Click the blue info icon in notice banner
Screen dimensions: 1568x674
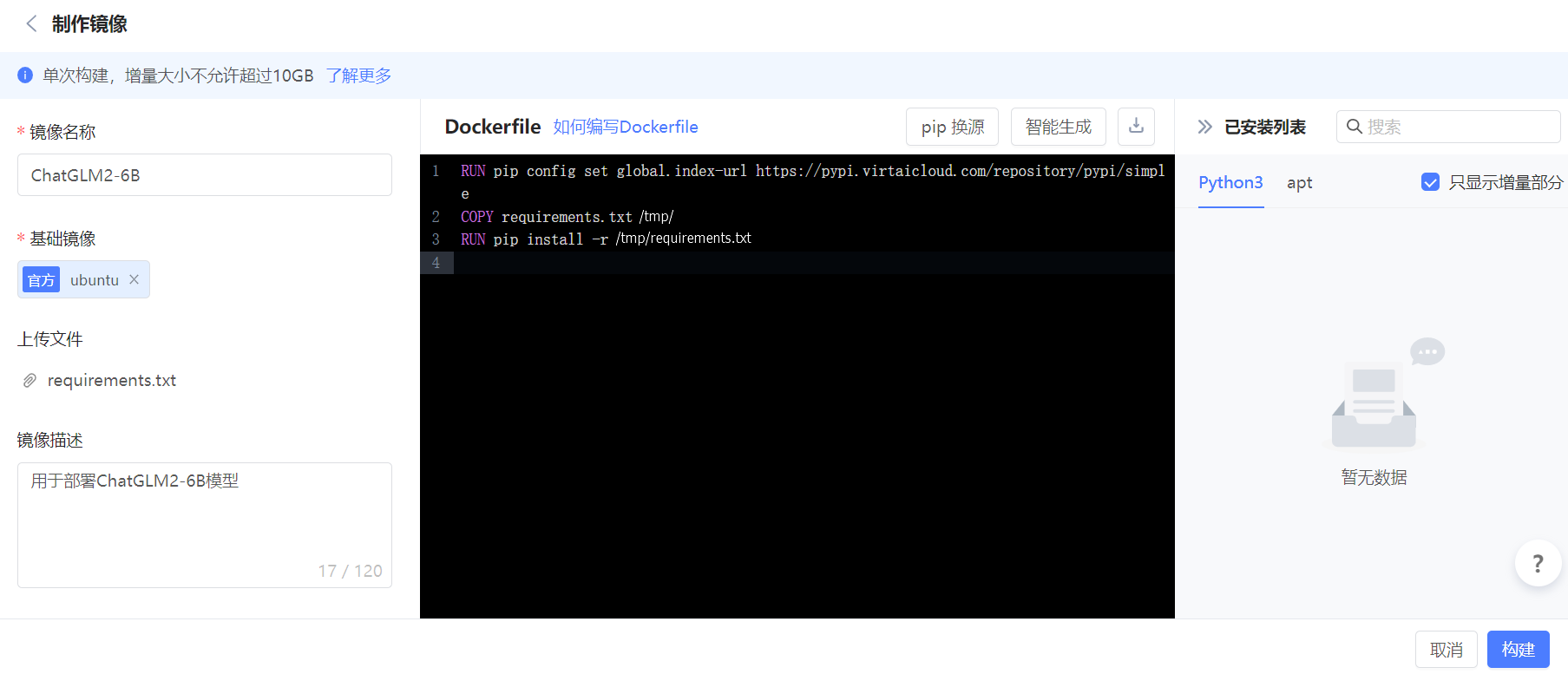click(x=25, y=75)
